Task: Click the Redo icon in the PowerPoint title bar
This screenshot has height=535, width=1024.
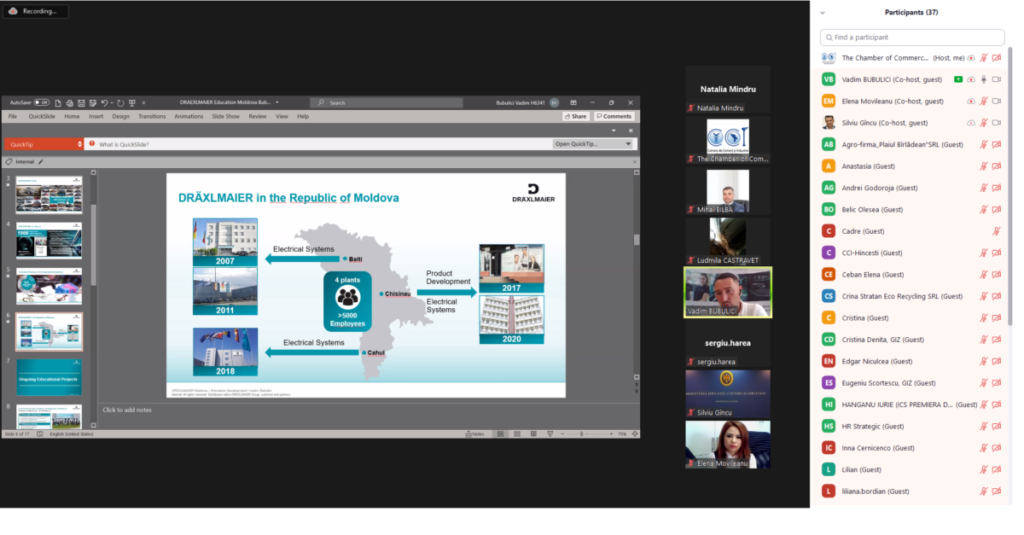Action: tap(120, 103)
